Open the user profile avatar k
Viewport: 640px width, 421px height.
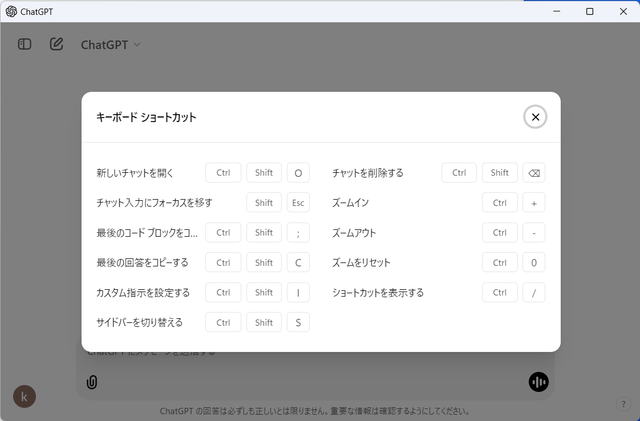point(24,396)
